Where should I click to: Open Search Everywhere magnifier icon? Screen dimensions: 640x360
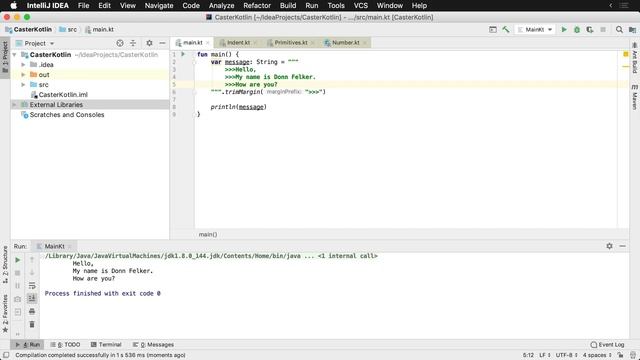[x=619, y=29]
